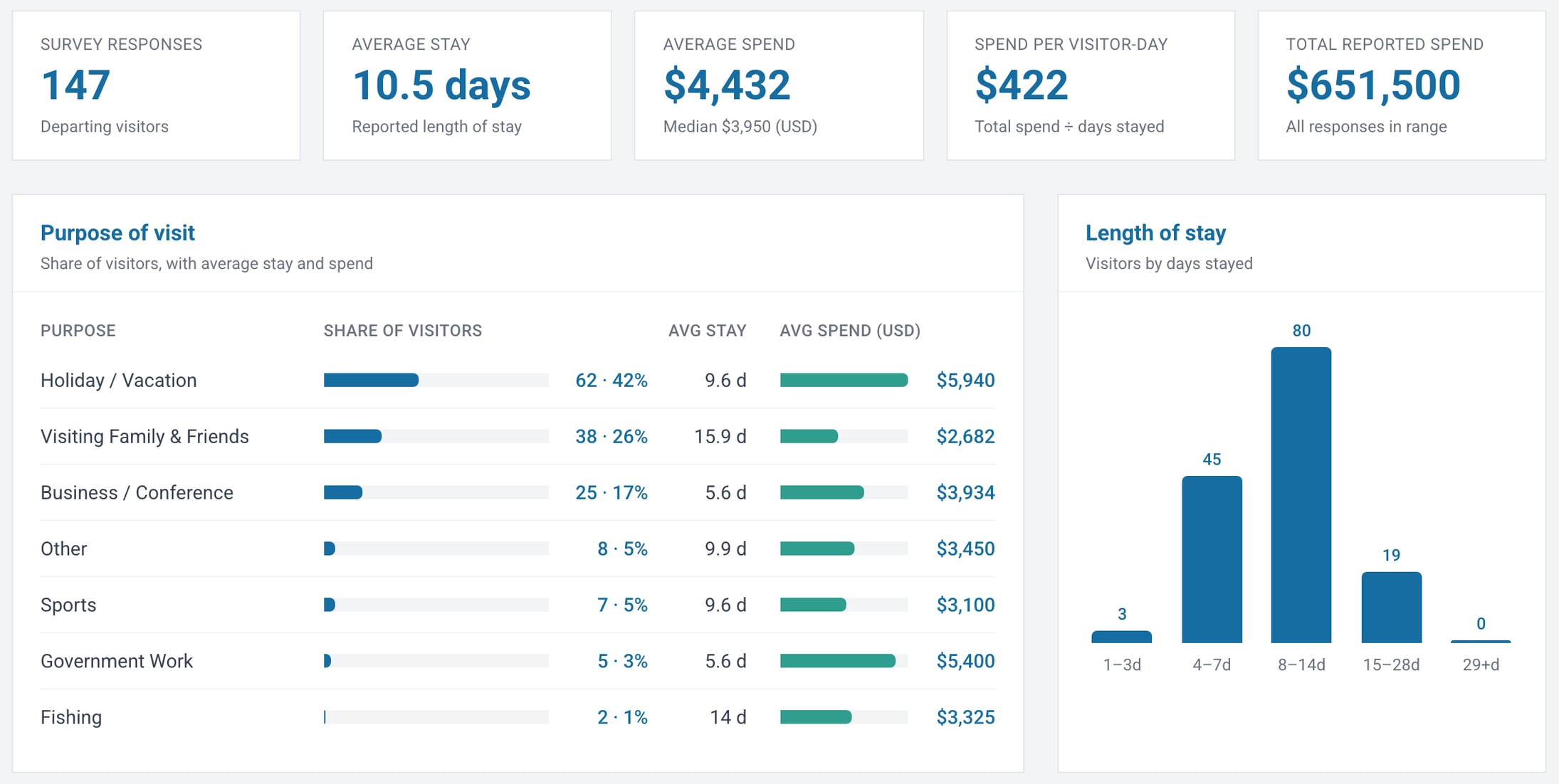Image resolution: width=1559 pixels, height=784 pixels.
Task: Select the Visiting Family & Friends row label
Action: [145, 437]
